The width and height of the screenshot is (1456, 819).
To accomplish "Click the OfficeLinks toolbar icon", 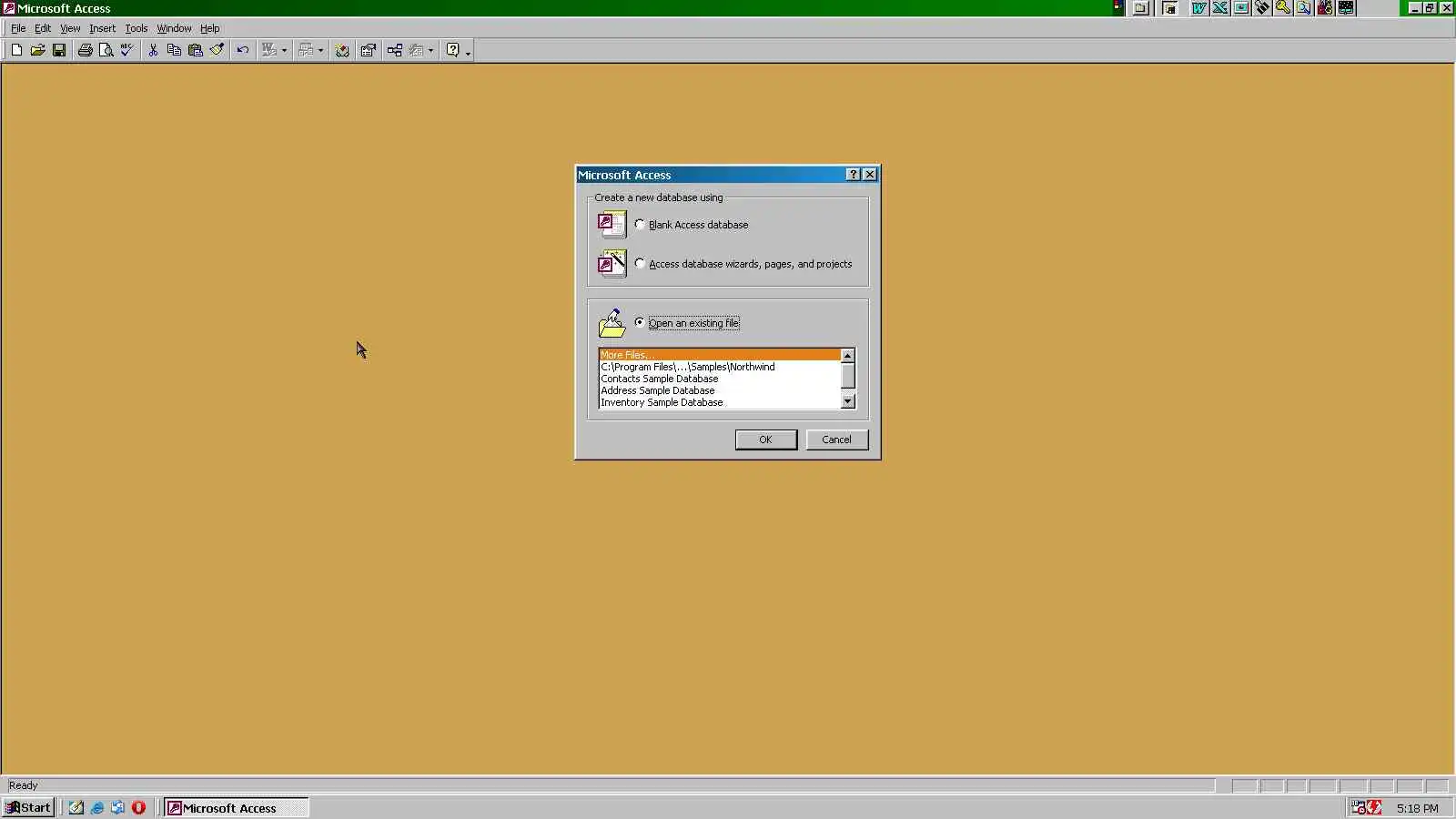I will click(268, 50).
